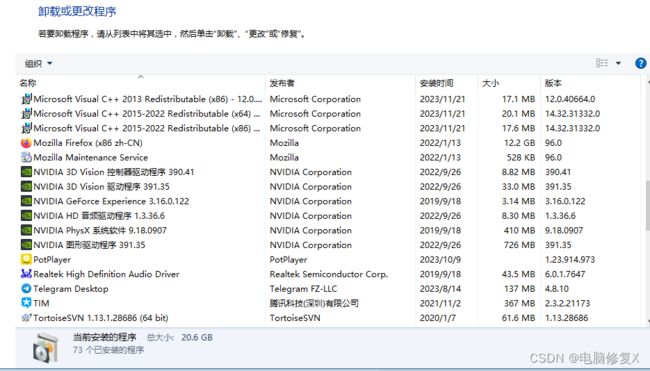Screen dimensions: 650x371
Task: Click the change view layout icon
Action: point(602,63)
